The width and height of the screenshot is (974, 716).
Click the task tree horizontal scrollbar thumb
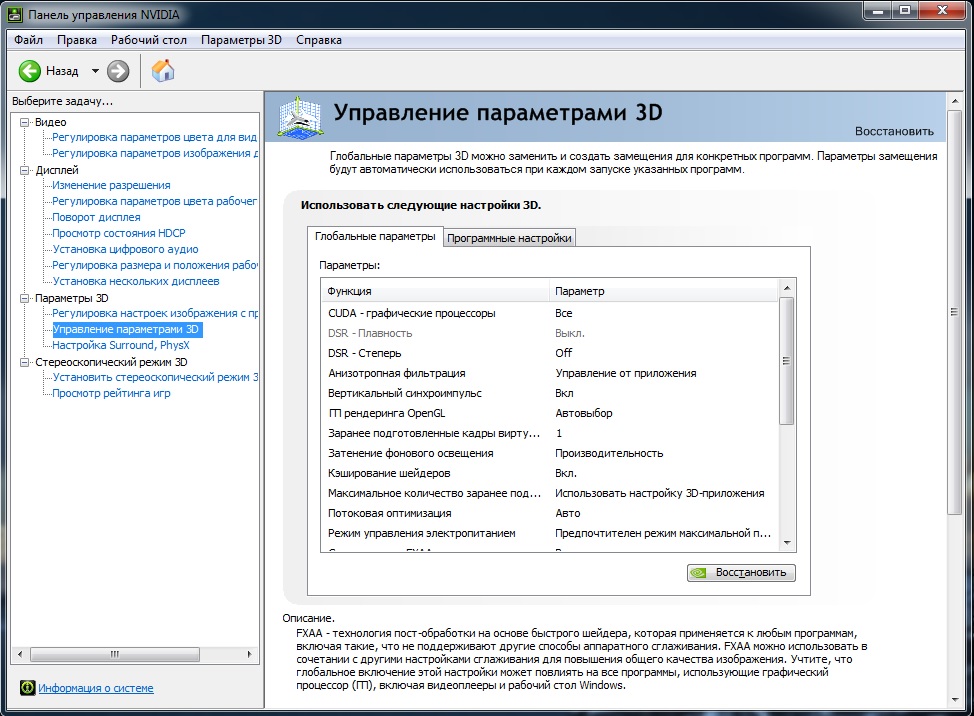click(115, 654)
